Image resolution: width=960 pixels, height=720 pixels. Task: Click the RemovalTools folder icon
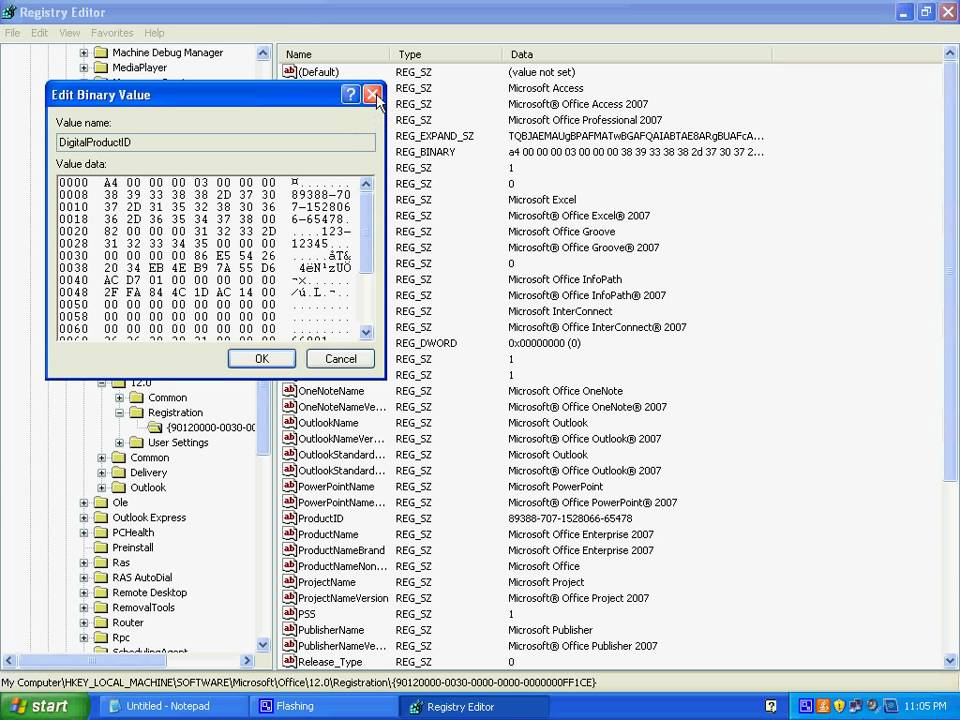pyautogui.click(x=101, y=607)
